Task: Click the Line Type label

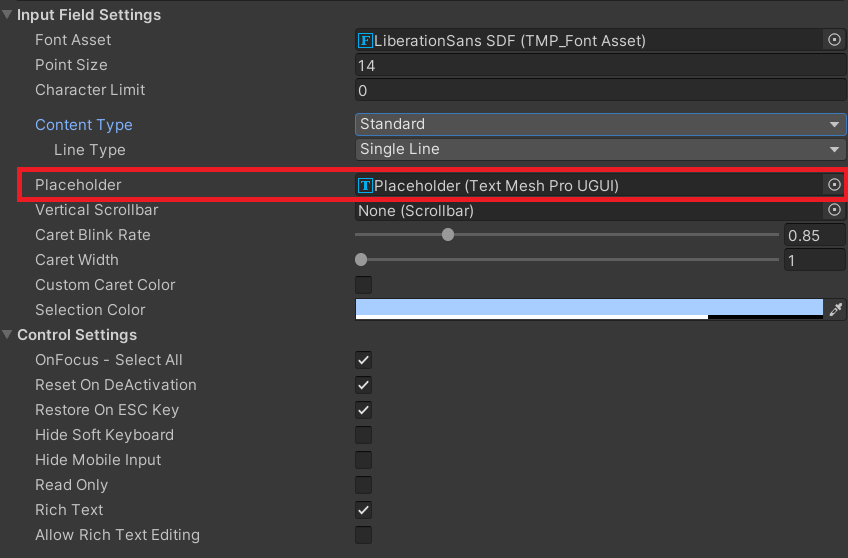Action: click(x=90, y=150)
